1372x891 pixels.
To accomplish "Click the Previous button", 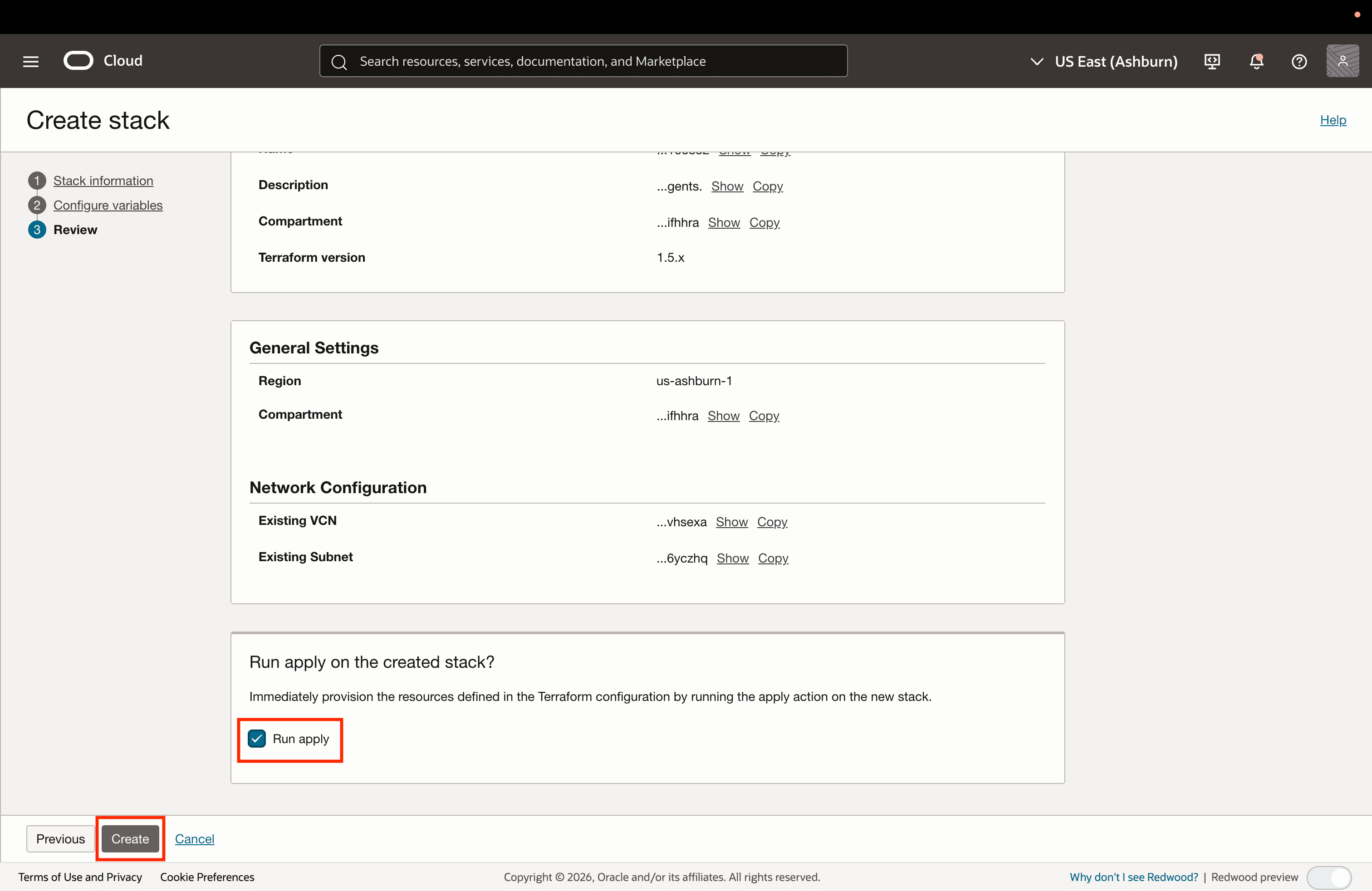I will pos(60,838).
